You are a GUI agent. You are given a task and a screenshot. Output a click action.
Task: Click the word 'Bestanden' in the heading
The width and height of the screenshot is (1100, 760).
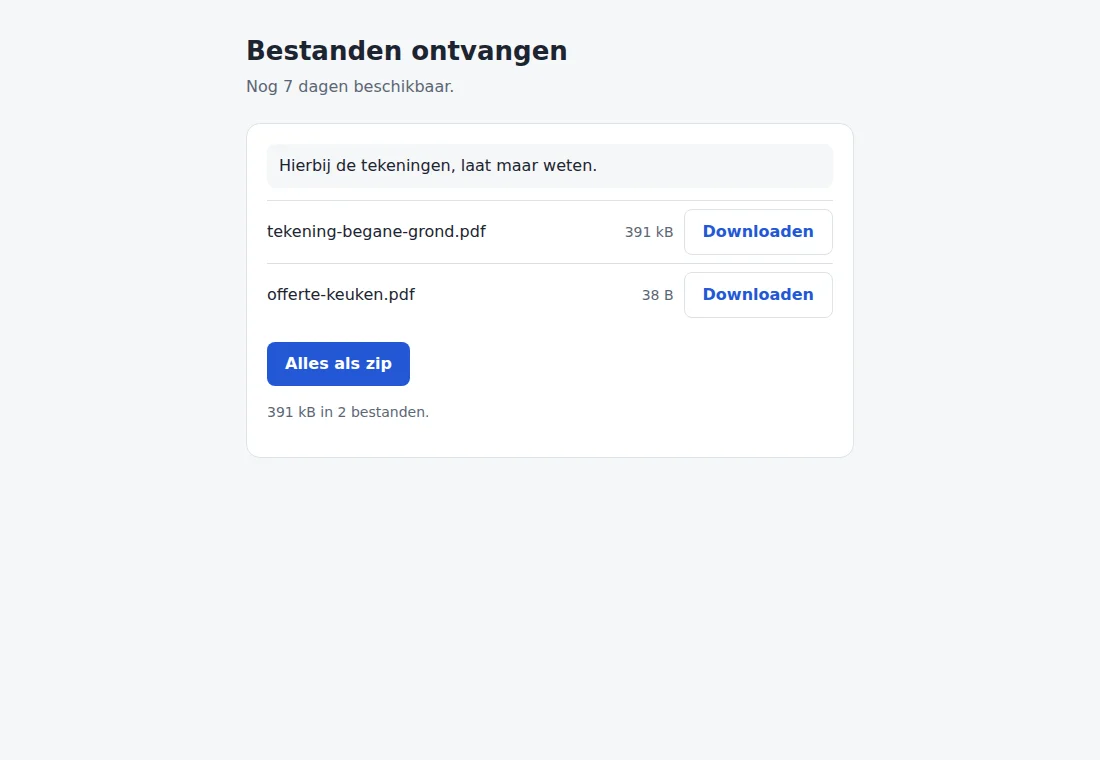[x=324, y=51]
